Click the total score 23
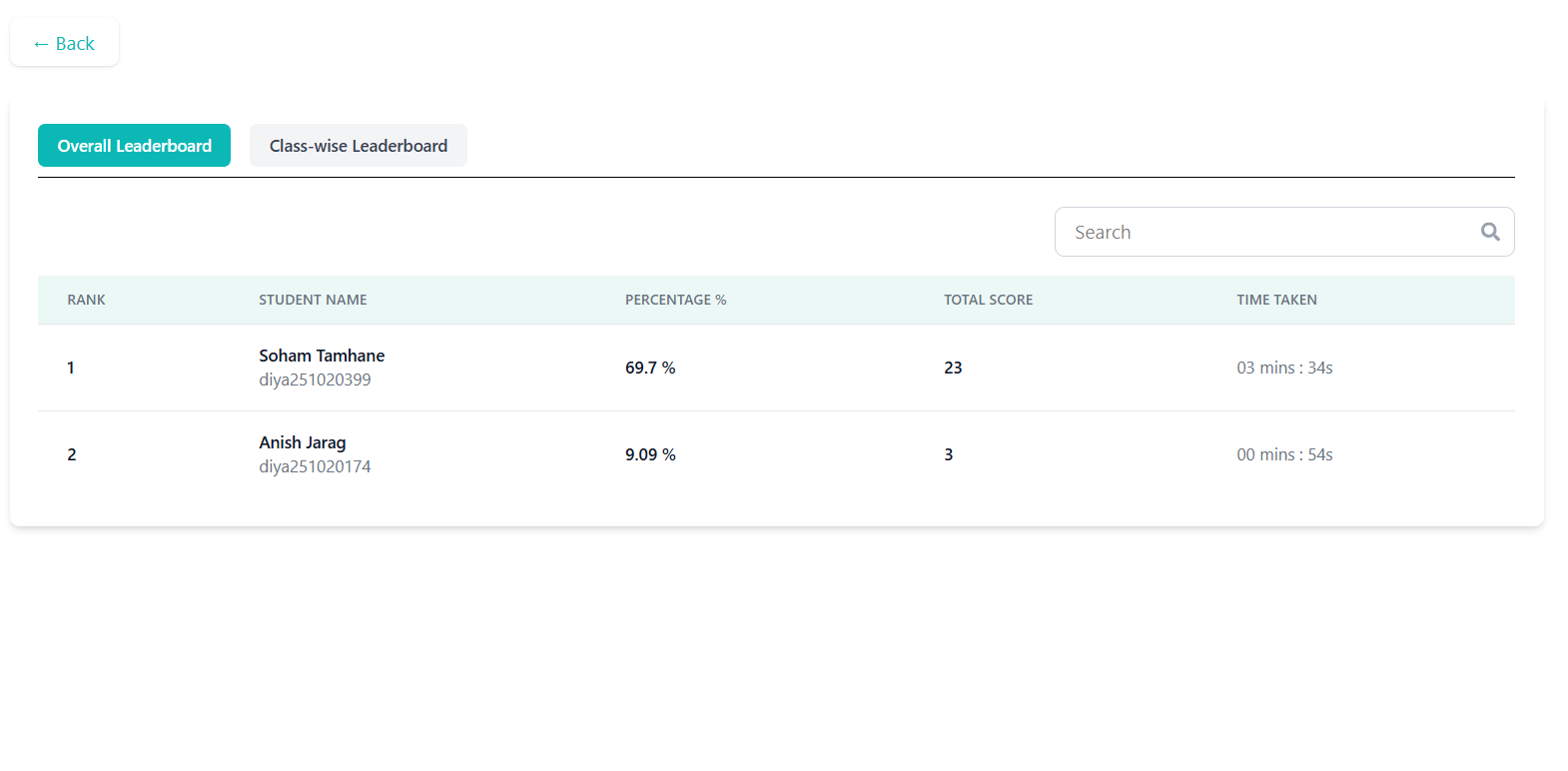The height and width of the screenshot is (771, 1568). (x=953, y=368)
